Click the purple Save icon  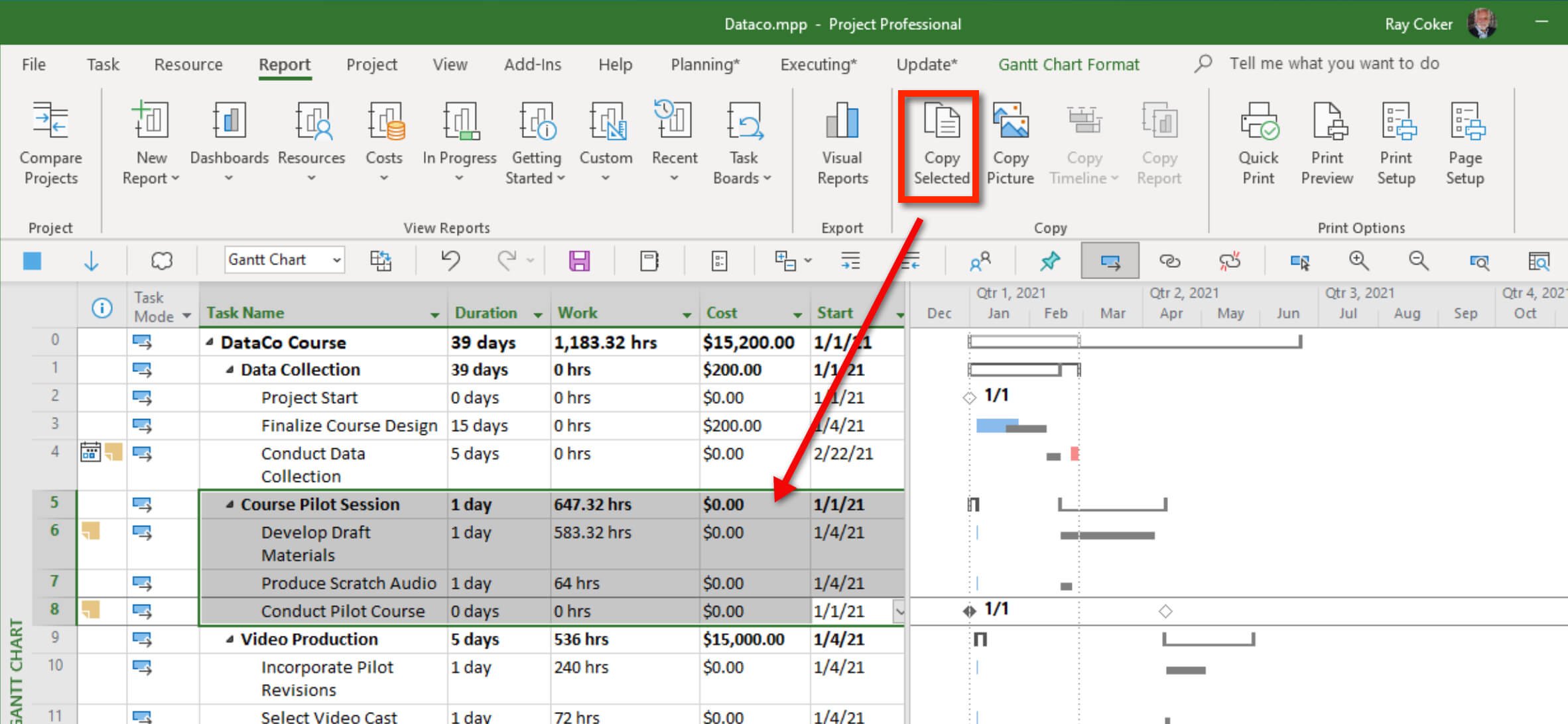579,261
